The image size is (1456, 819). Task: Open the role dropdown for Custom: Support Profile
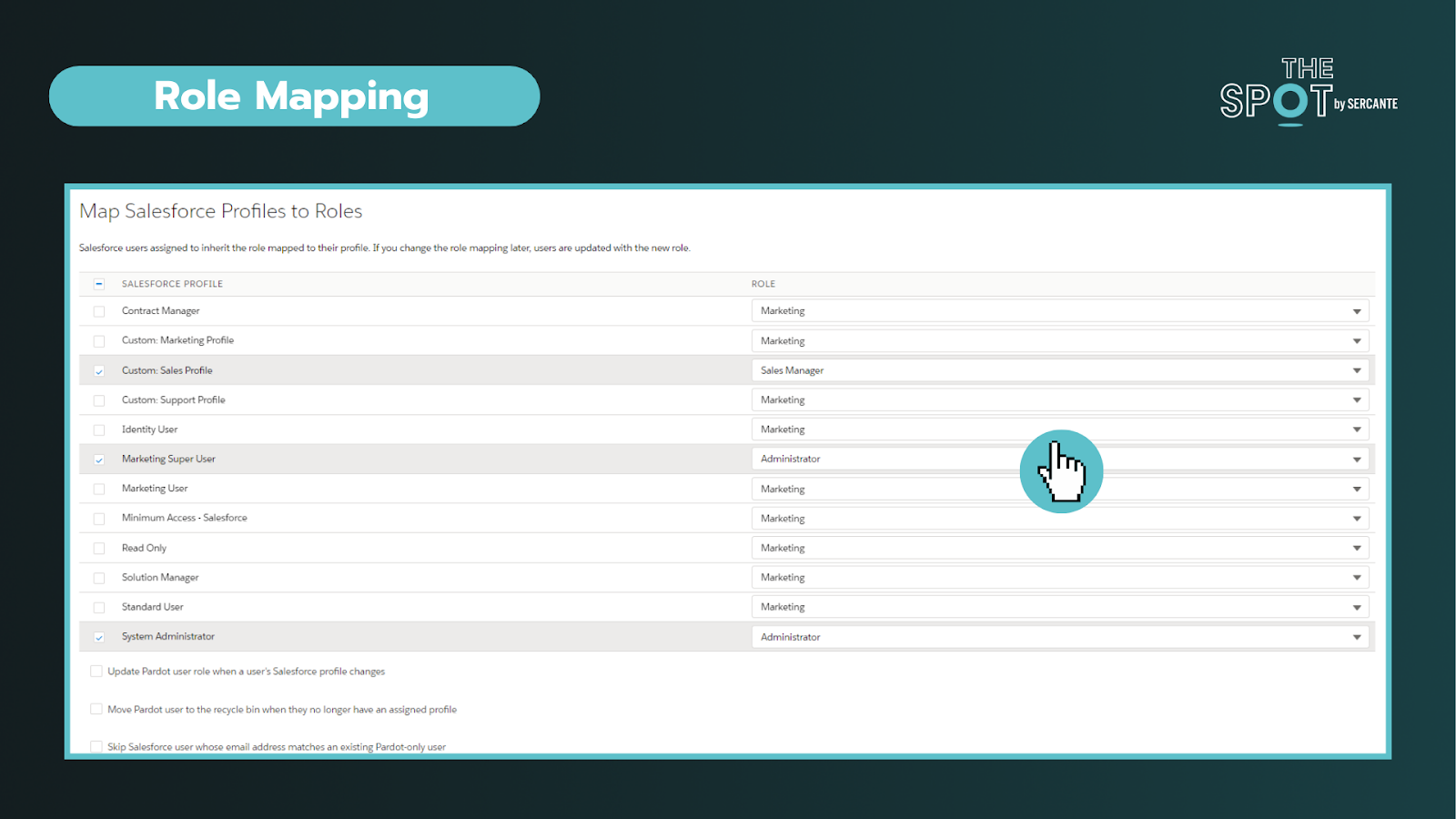coord(1060,400)
